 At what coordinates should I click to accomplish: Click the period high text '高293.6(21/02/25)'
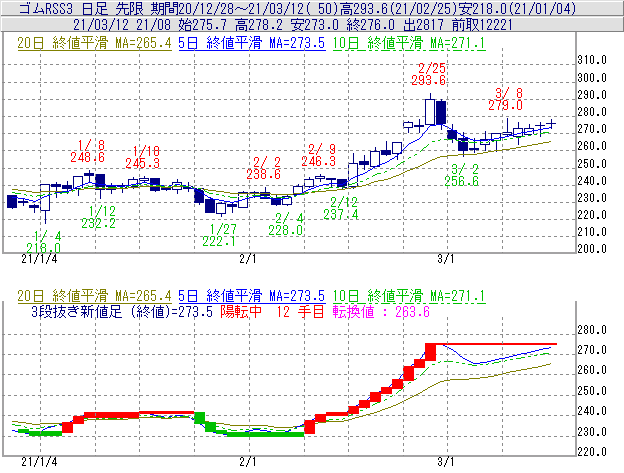[x=398, y=8]
